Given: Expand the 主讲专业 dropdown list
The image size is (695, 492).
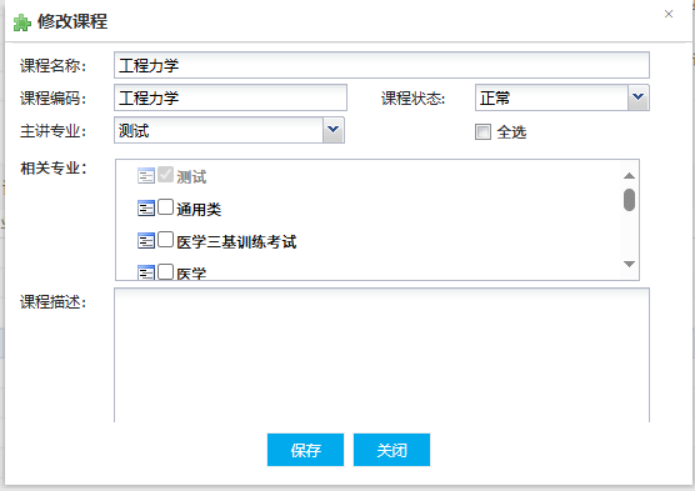Looking at the screenshot, I should point(333,129).
